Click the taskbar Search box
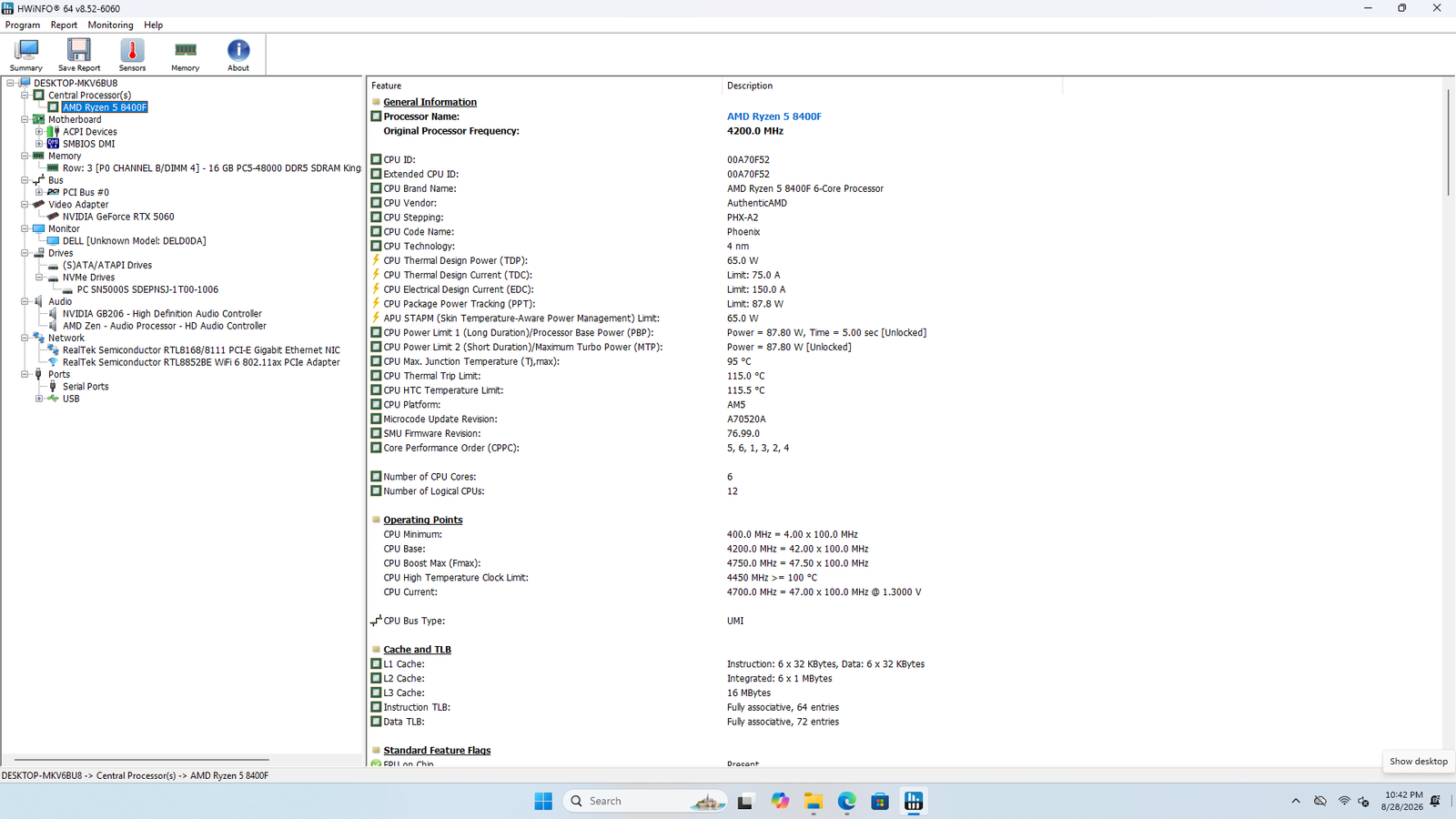1456x819 pixels. click(x=645, y=801)
